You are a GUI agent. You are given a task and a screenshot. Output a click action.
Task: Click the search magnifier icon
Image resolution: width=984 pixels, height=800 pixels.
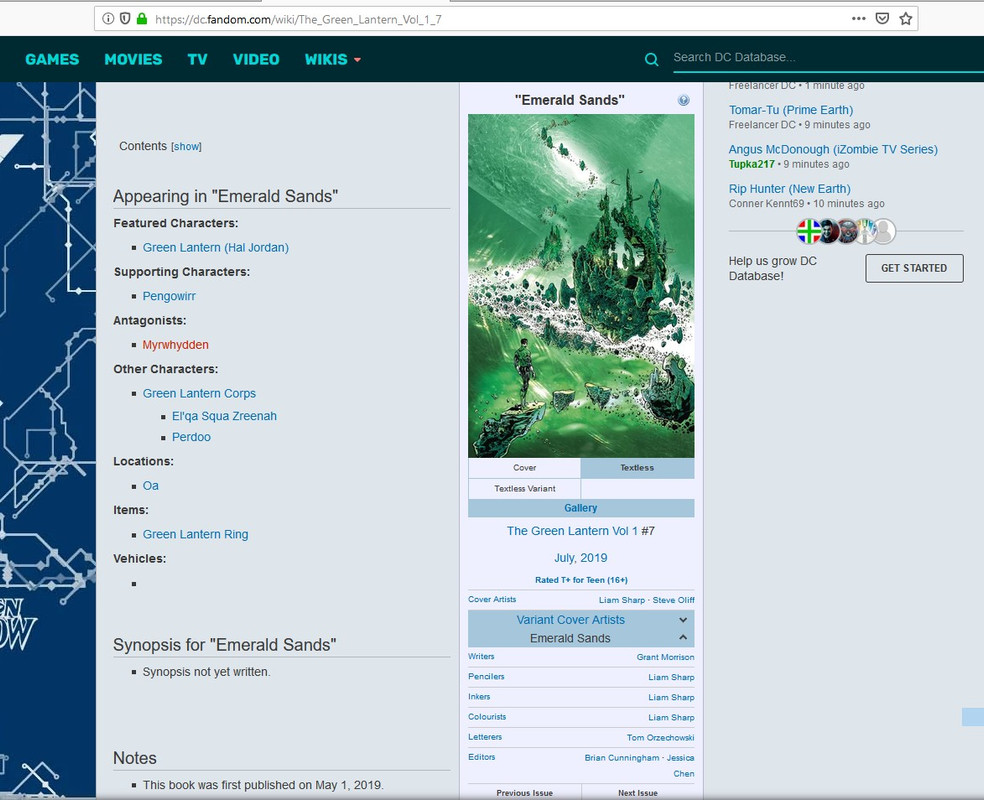tap(651, 60)
